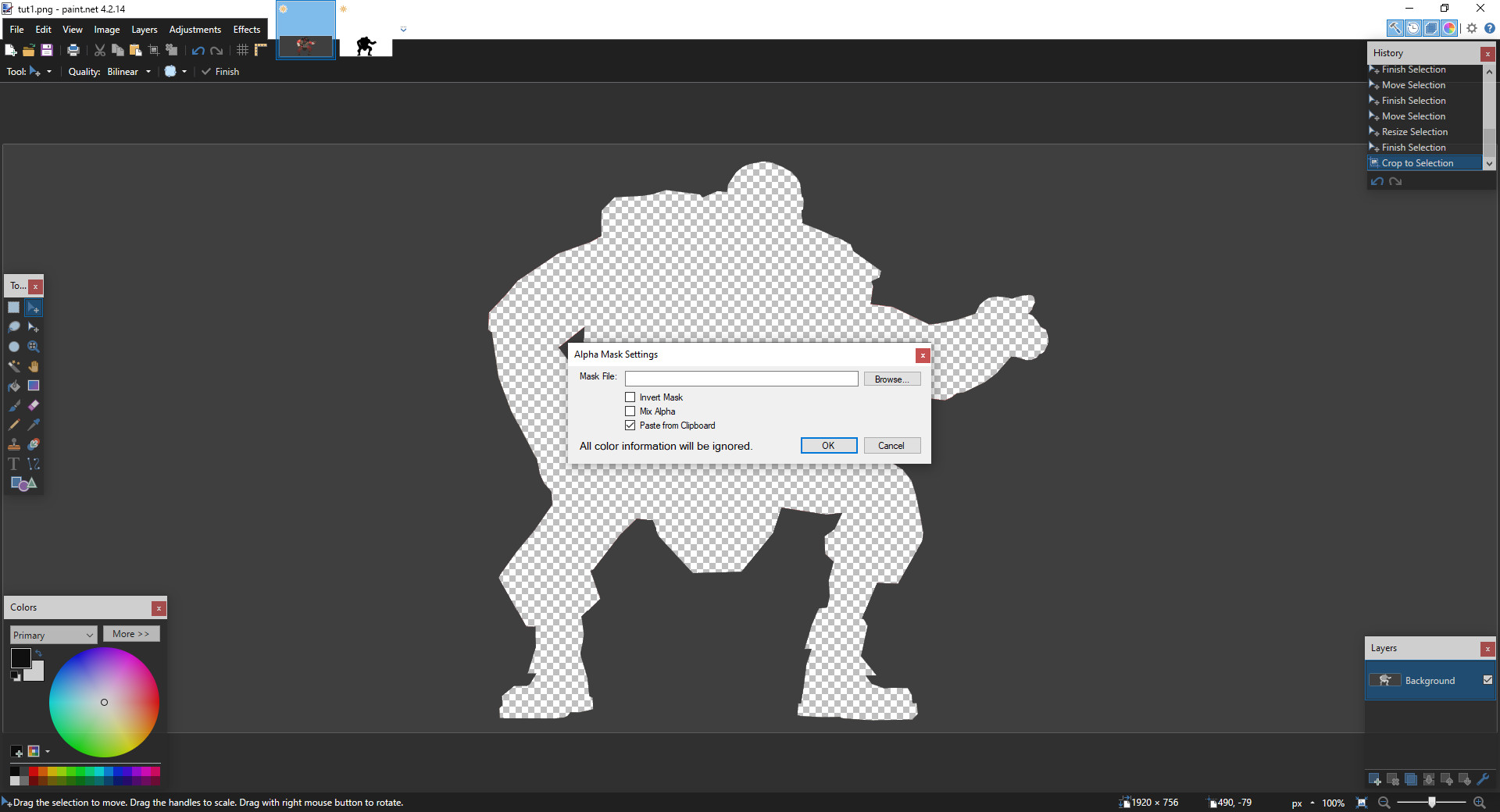Viewport: 1500px width, 812px height.
Task: Select the Pencil tool
Action: tap(14, 425)
